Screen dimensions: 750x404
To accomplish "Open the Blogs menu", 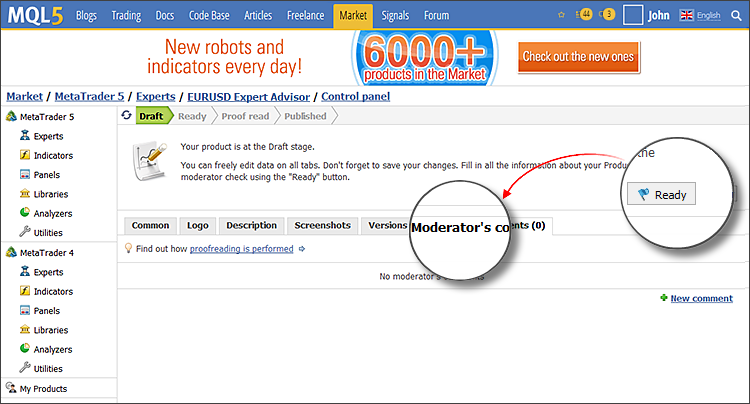I will pyautogui.click(x=86, y=16).
